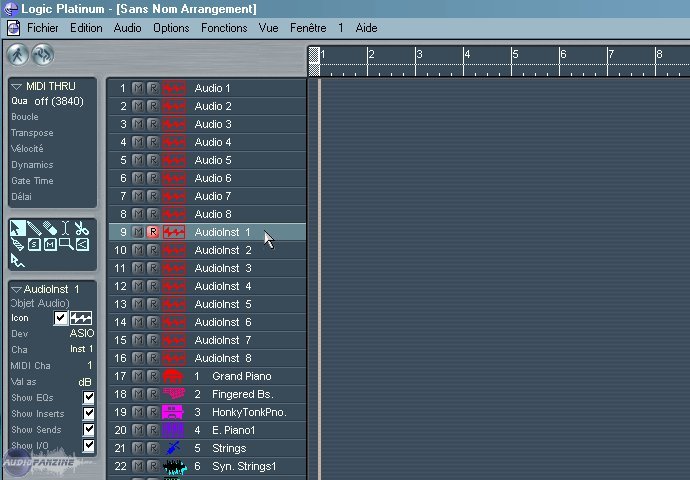Open the Qua off (3840) quantize value
Viewport: 690px width, 480px height.
point(59,101)
